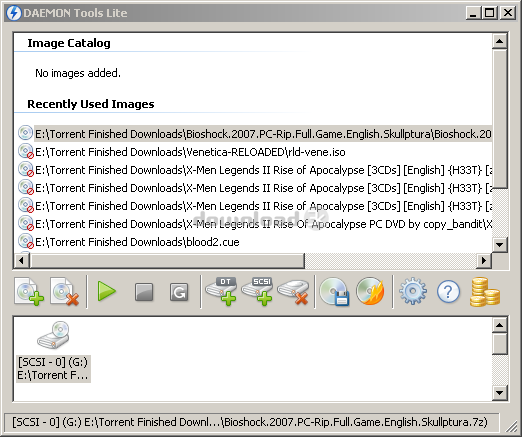Click the Remove Image icon with red X
The width and height of the screenshot is (522, 437).
click(x=65, y=292)
